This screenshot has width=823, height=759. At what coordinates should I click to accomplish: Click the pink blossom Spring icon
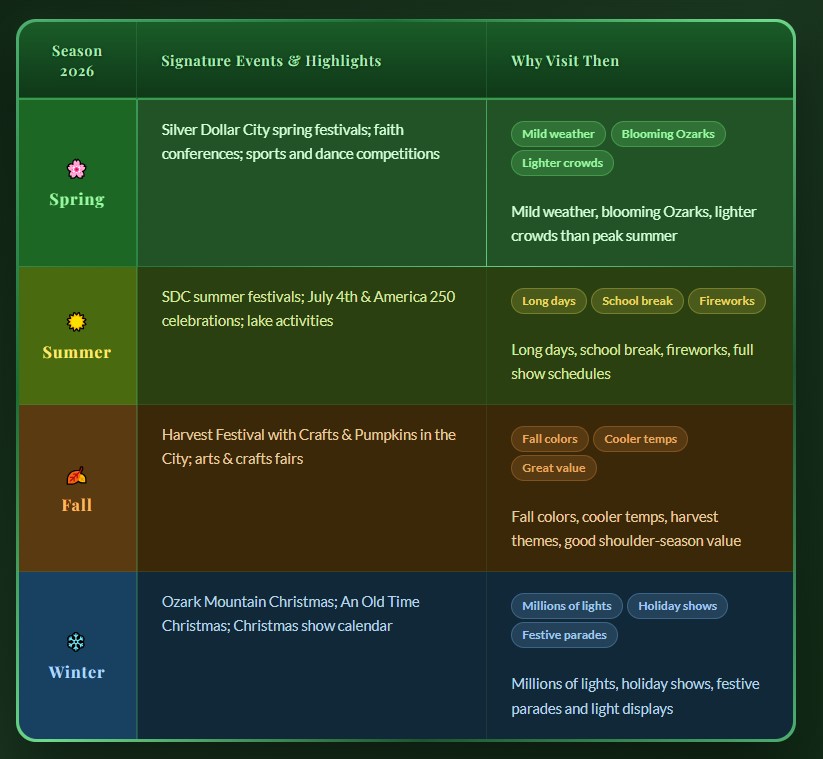click(x=77, y=169)
